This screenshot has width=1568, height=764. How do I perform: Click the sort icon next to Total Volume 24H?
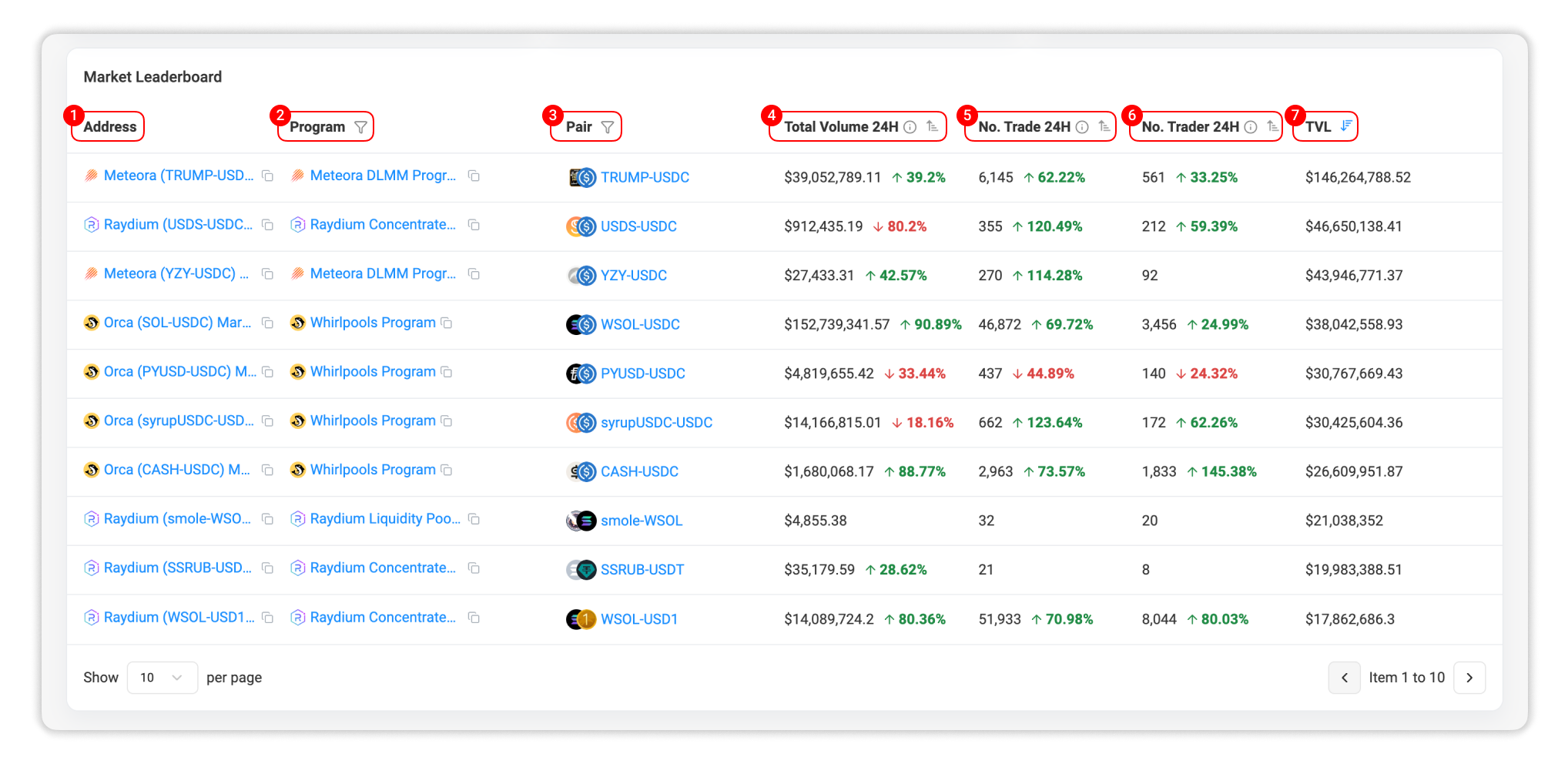tap(932, 126)
